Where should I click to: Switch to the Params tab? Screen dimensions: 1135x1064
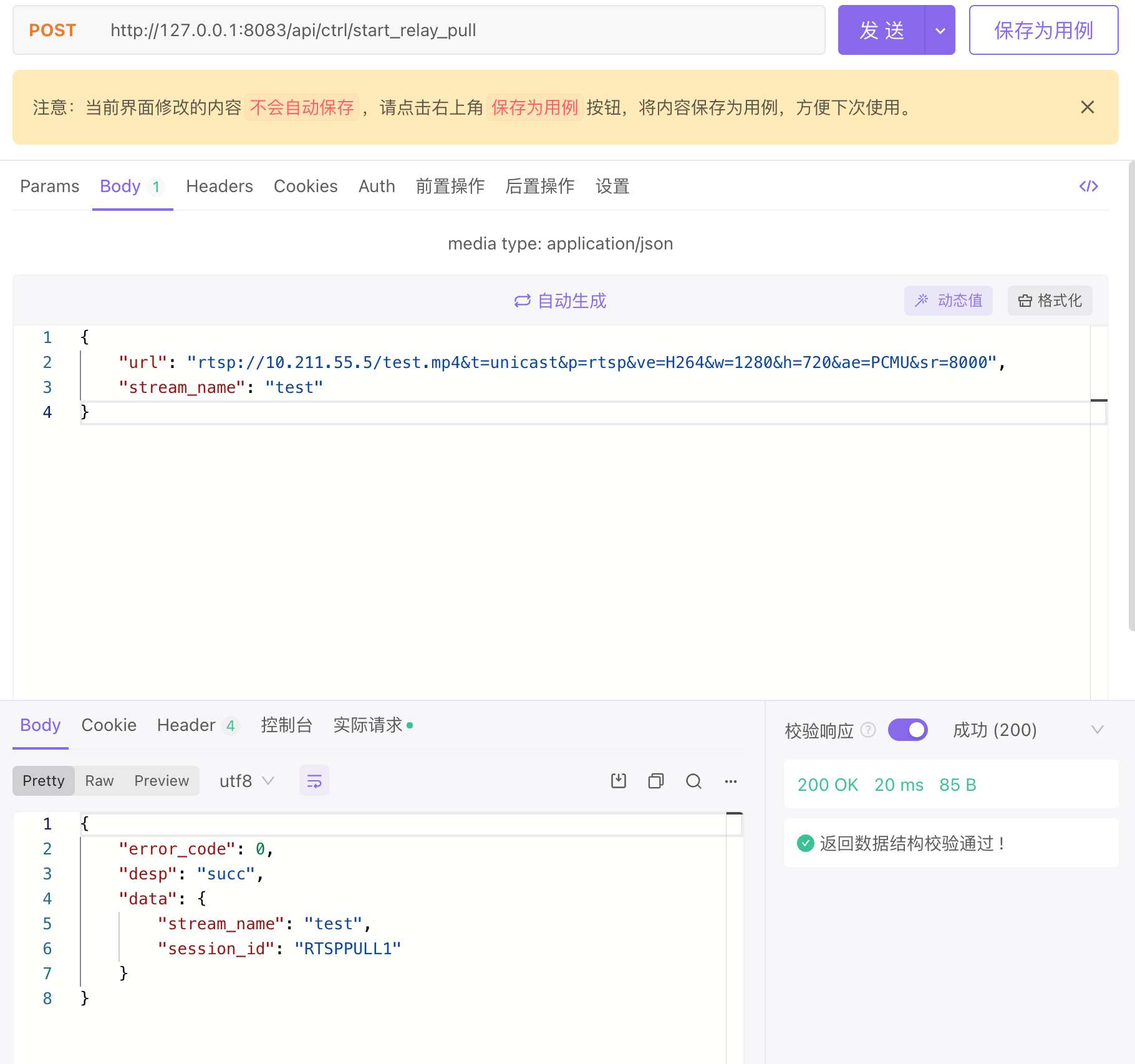point(50,186)
